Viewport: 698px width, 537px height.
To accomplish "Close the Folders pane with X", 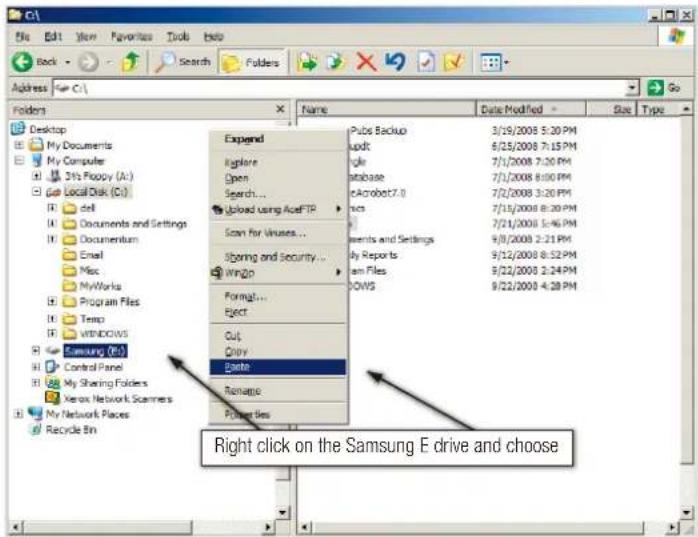I will 280,109.
